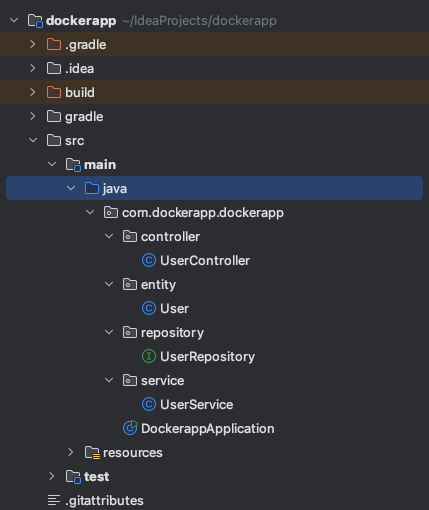This screenshot has width=429, height=510.
Task: Click the UserController class icon
Action: point(149,261)
